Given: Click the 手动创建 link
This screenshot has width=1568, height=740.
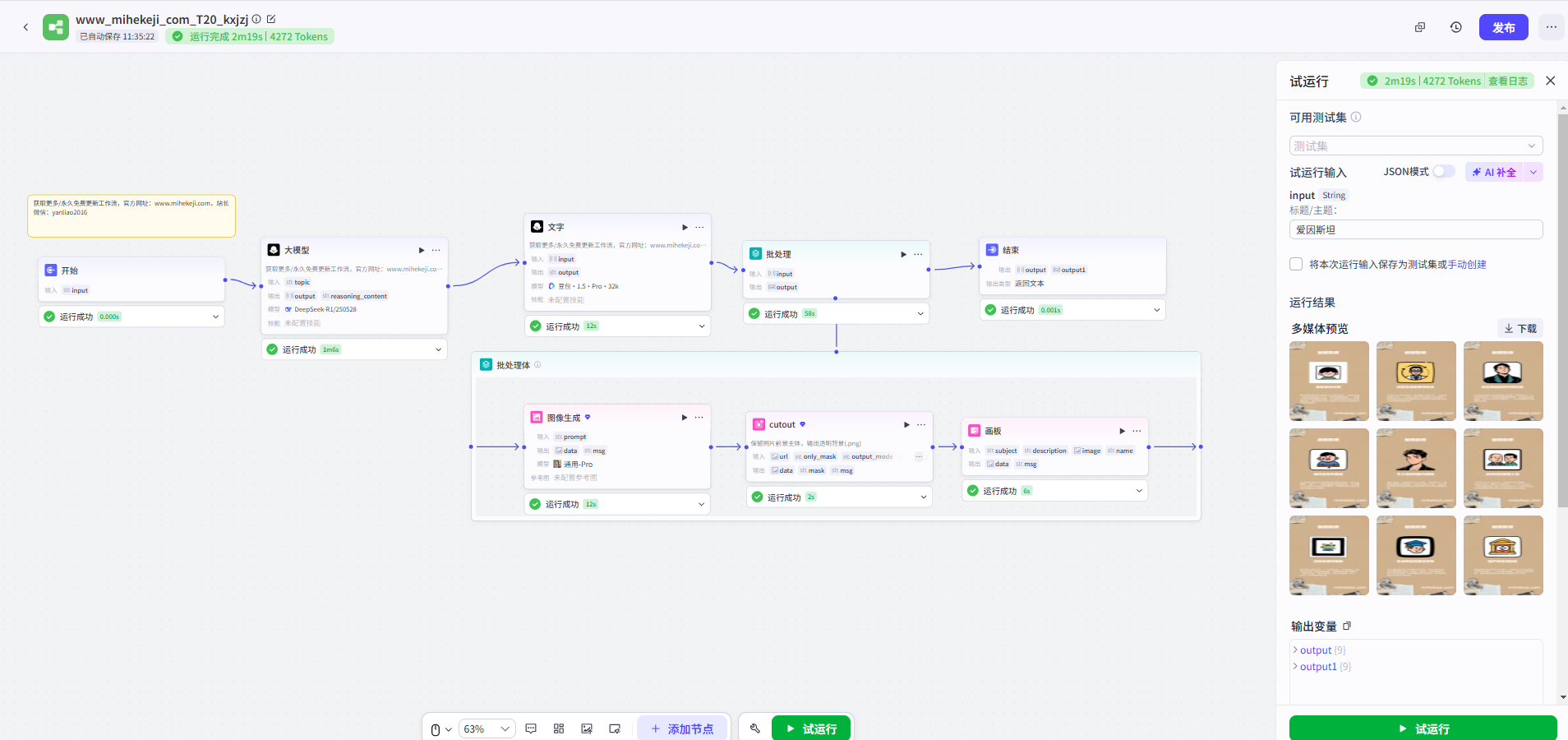Looking at the screenshot, I should tap(1467, 265).
